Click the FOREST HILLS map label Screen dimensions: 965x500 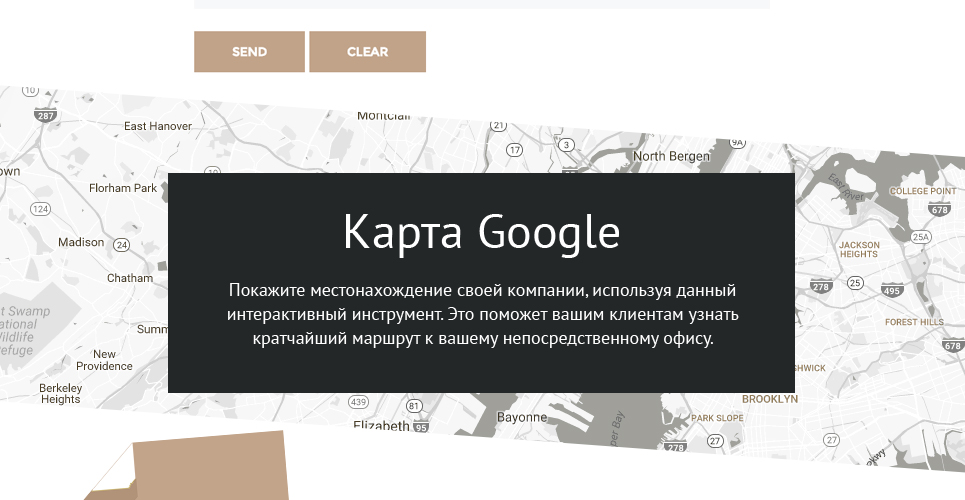click(x=914, y=322)
